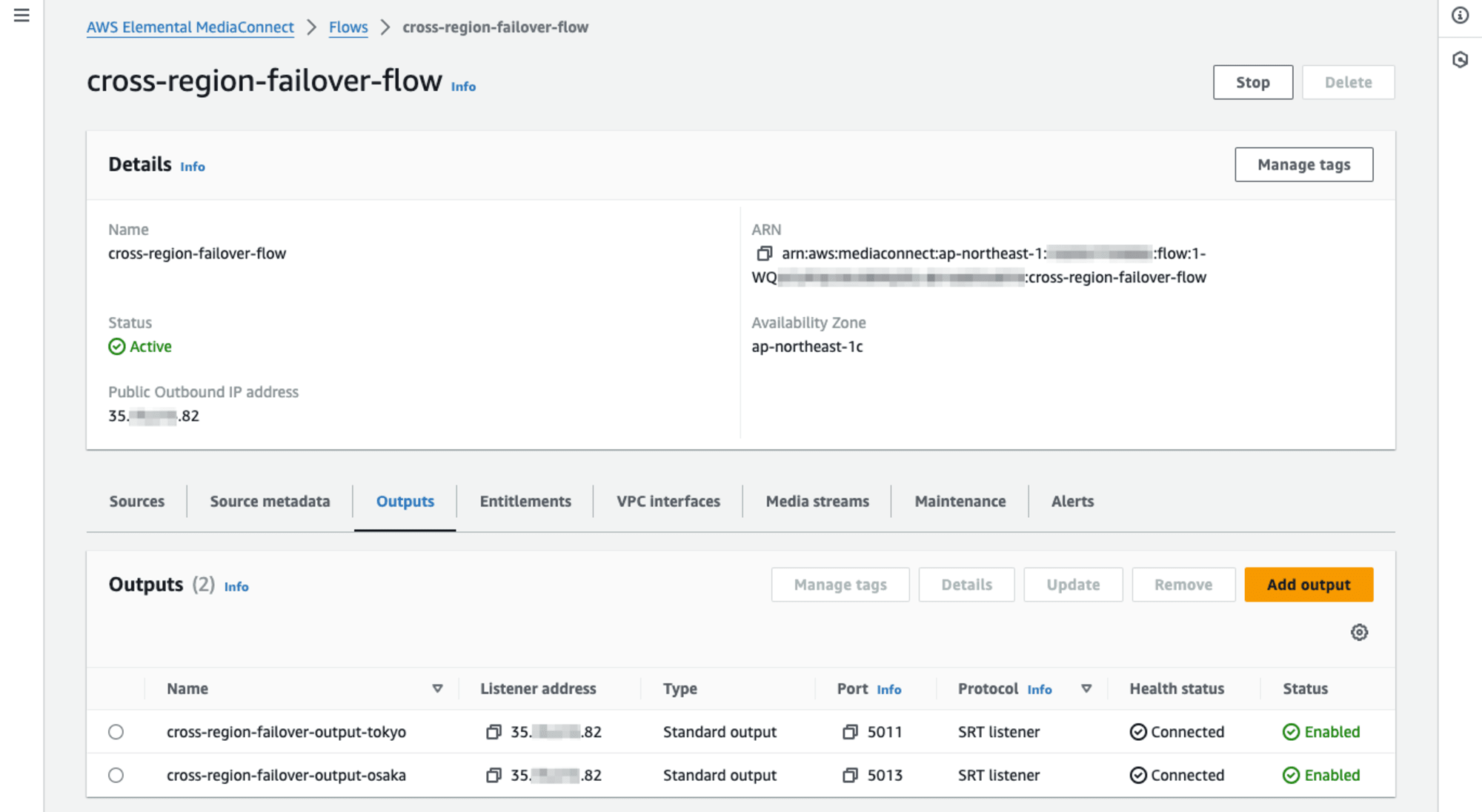Screen dimensions: 1482x812
Task: Click cross-region-failover-output-tokyo name cell
Action: pos(286,732)
